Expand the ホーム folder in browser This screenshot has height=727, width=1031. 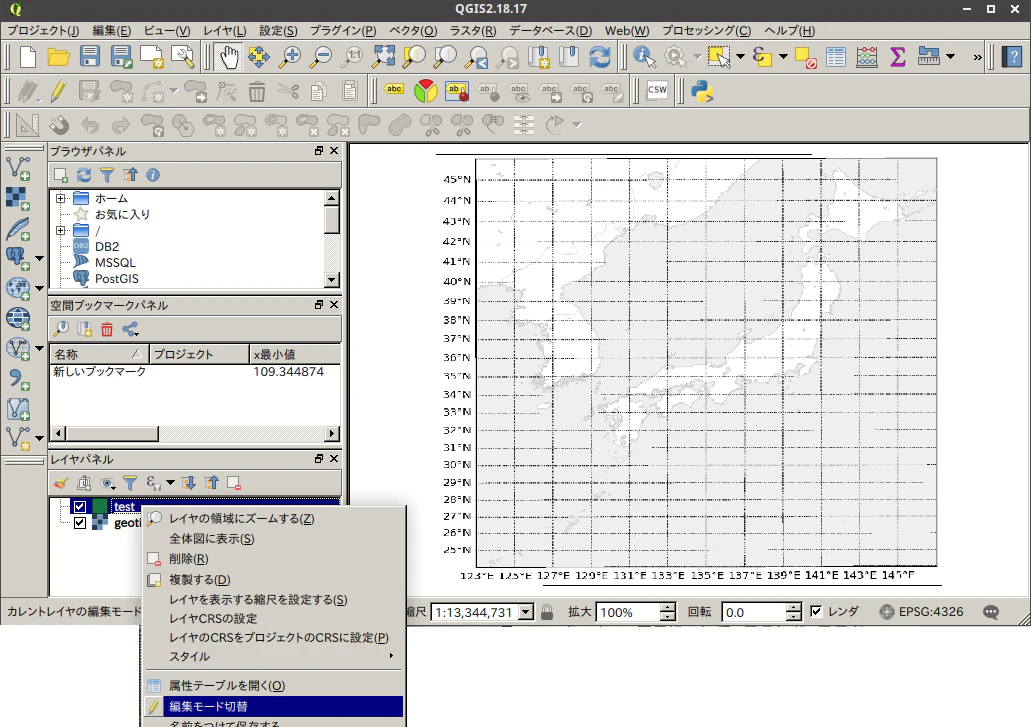point(60,198)
